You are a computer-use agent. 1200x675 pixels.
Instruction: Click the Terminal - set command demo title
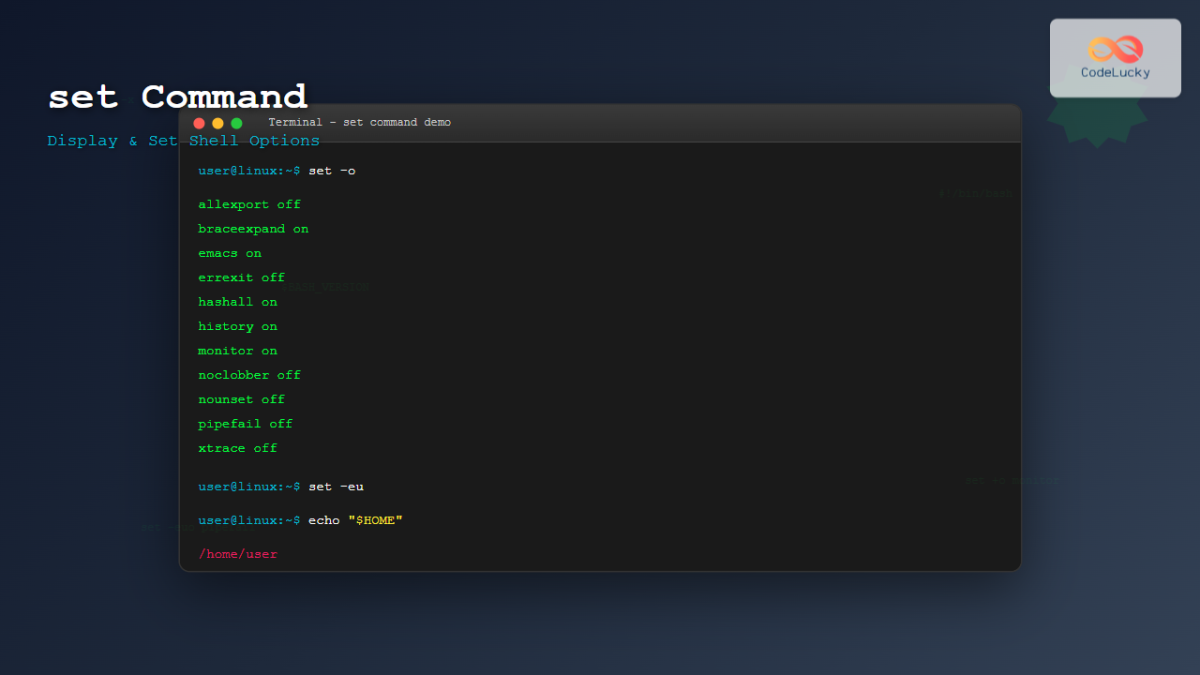pos(359,121)
